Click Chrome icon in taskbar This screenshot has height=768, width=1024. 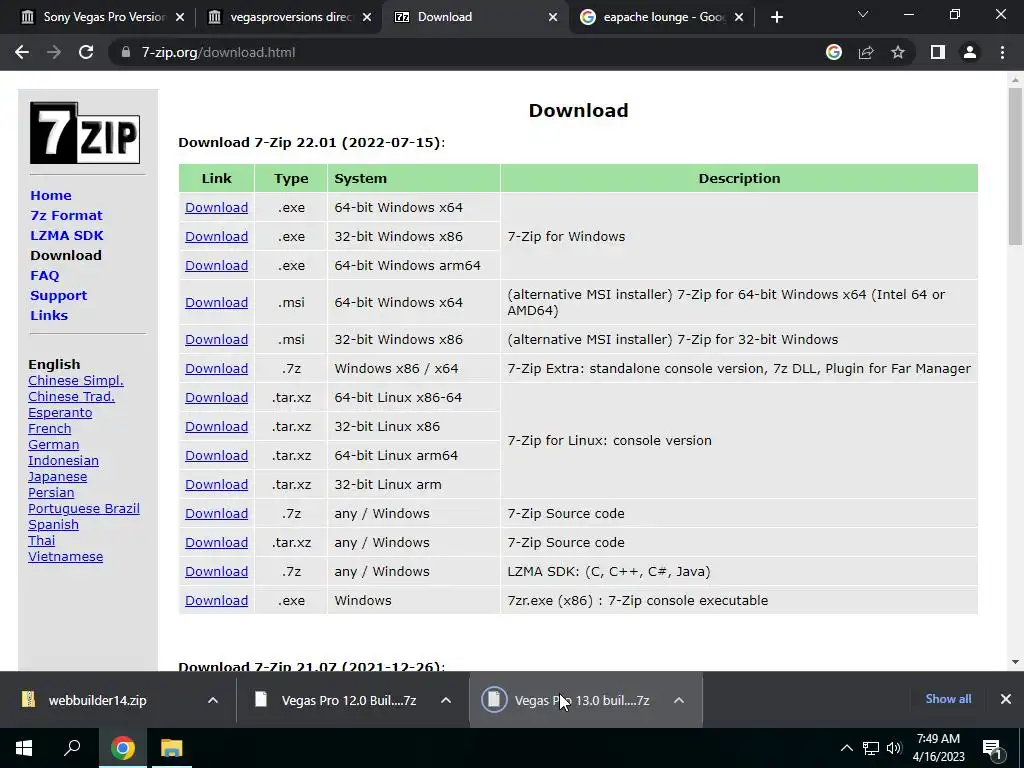coord(122,748)
